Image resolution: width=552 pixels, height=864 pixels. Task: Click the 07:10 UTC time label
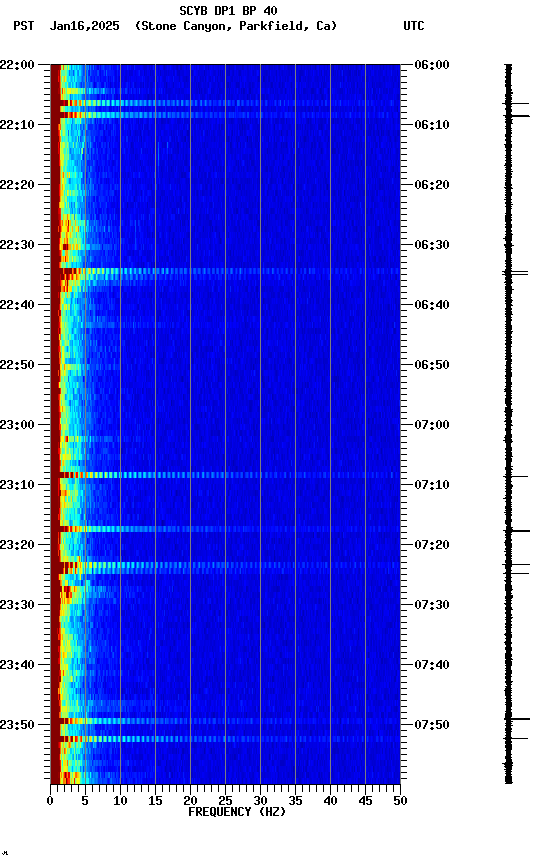tap(432, 485)
